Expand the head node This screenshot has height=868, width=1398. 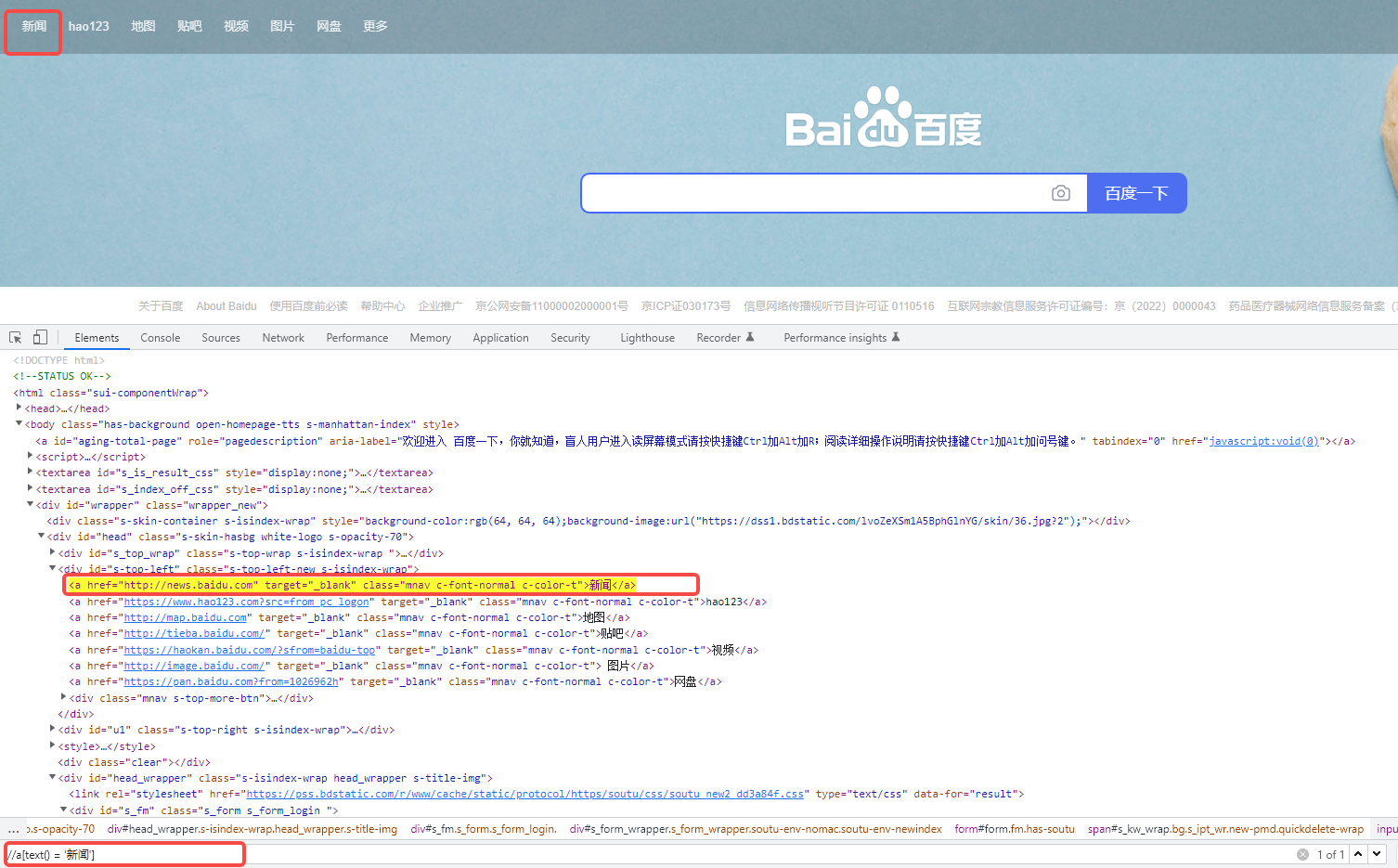click(x=19, y=408)
